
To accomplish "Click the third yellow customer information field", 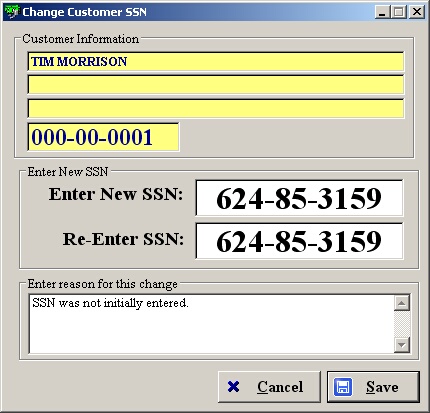I will click(216, 108).
